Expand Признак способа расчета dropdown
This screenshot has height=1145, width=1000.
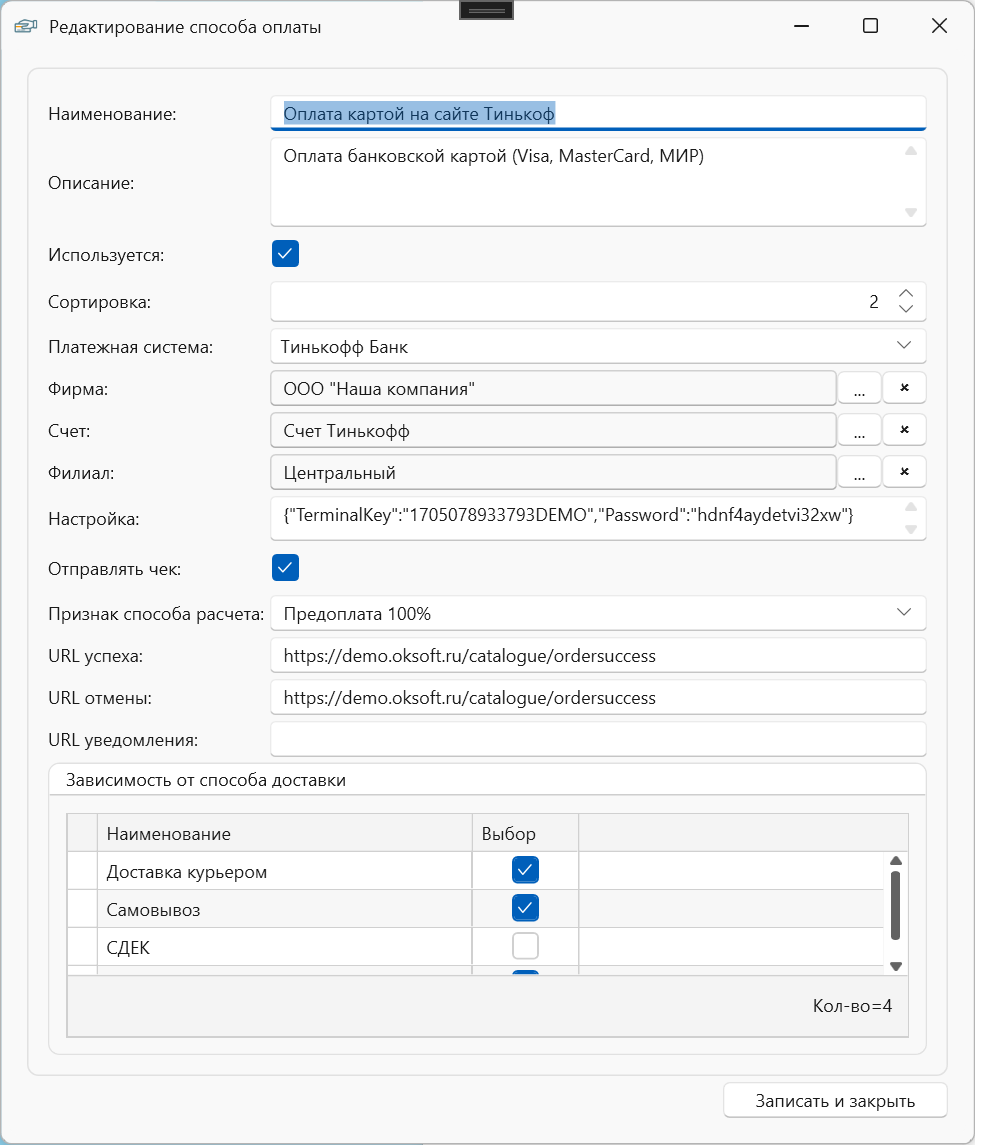tap(904, 613)
